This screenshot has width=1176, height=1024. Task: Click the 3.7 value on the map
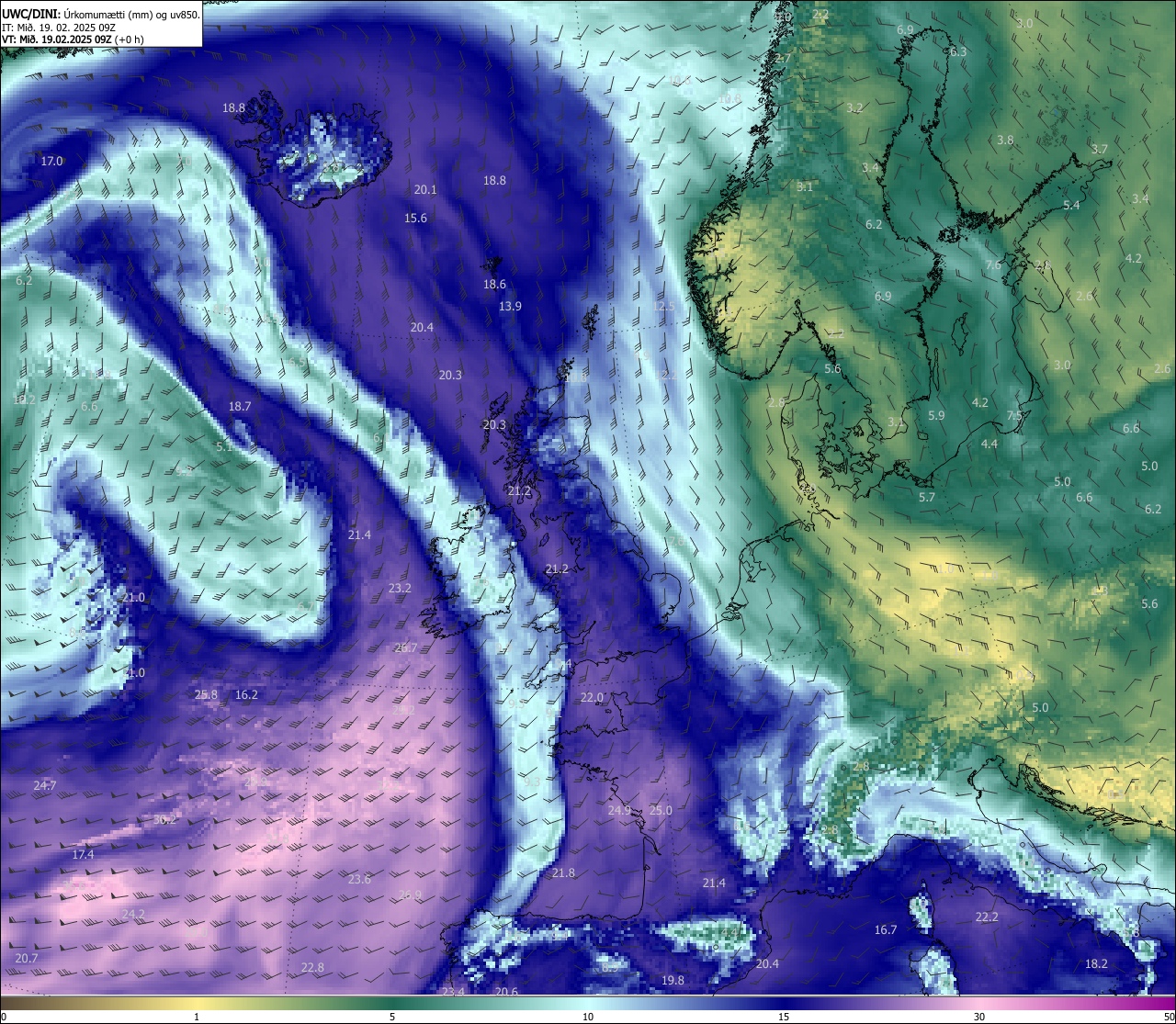coord(1099,149)
